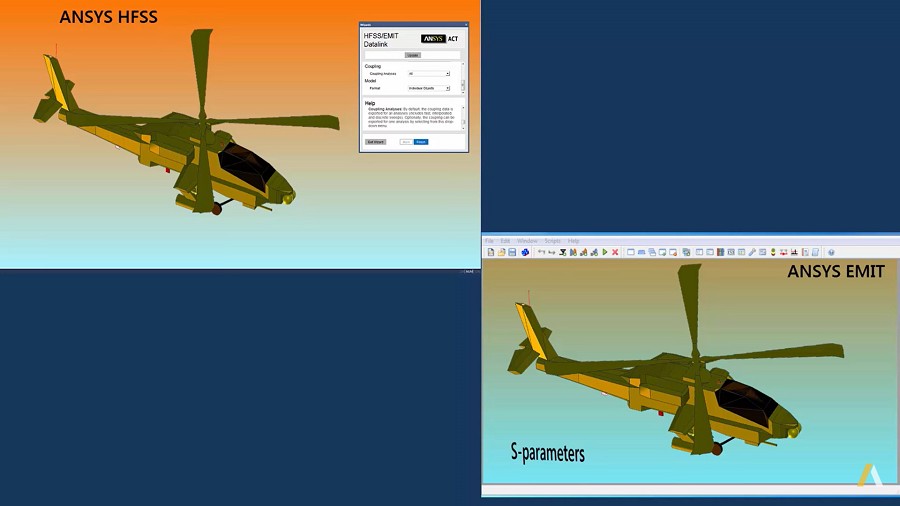
Task: Open the File menu in EMIT
Action: point(489,241)
